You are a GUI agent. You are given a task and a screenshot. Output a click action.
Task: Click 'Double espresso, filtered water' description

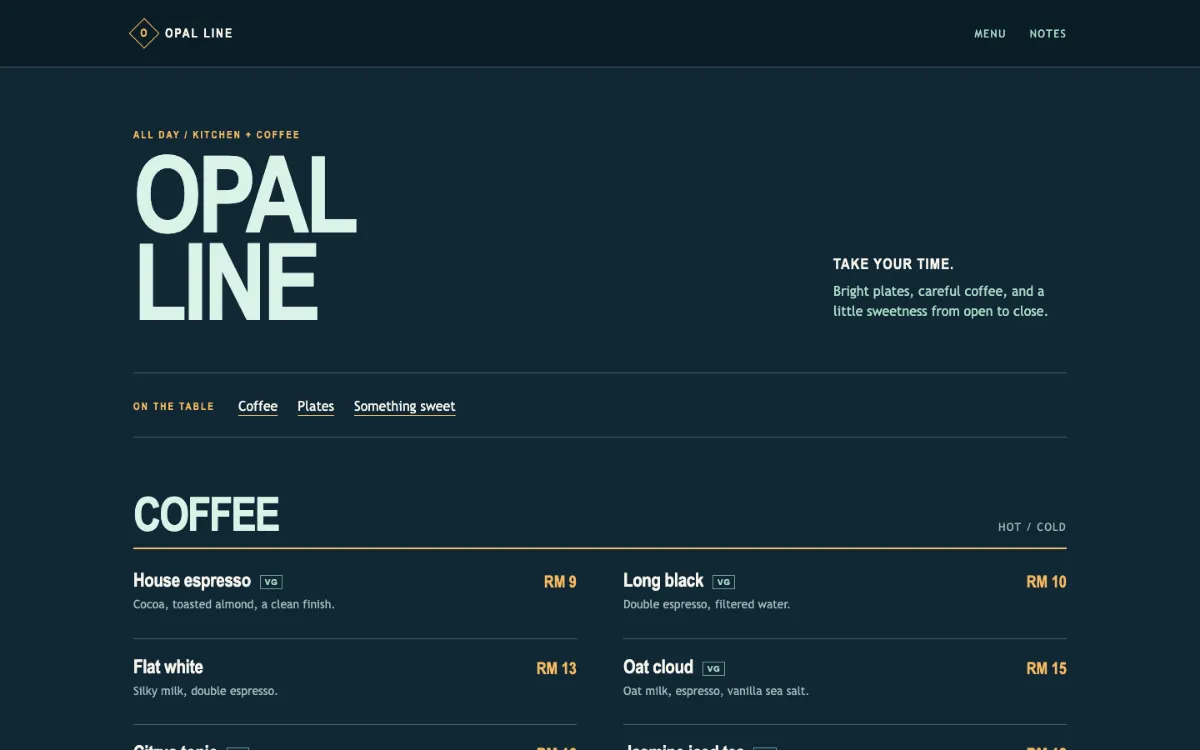[x=706, y=605]
